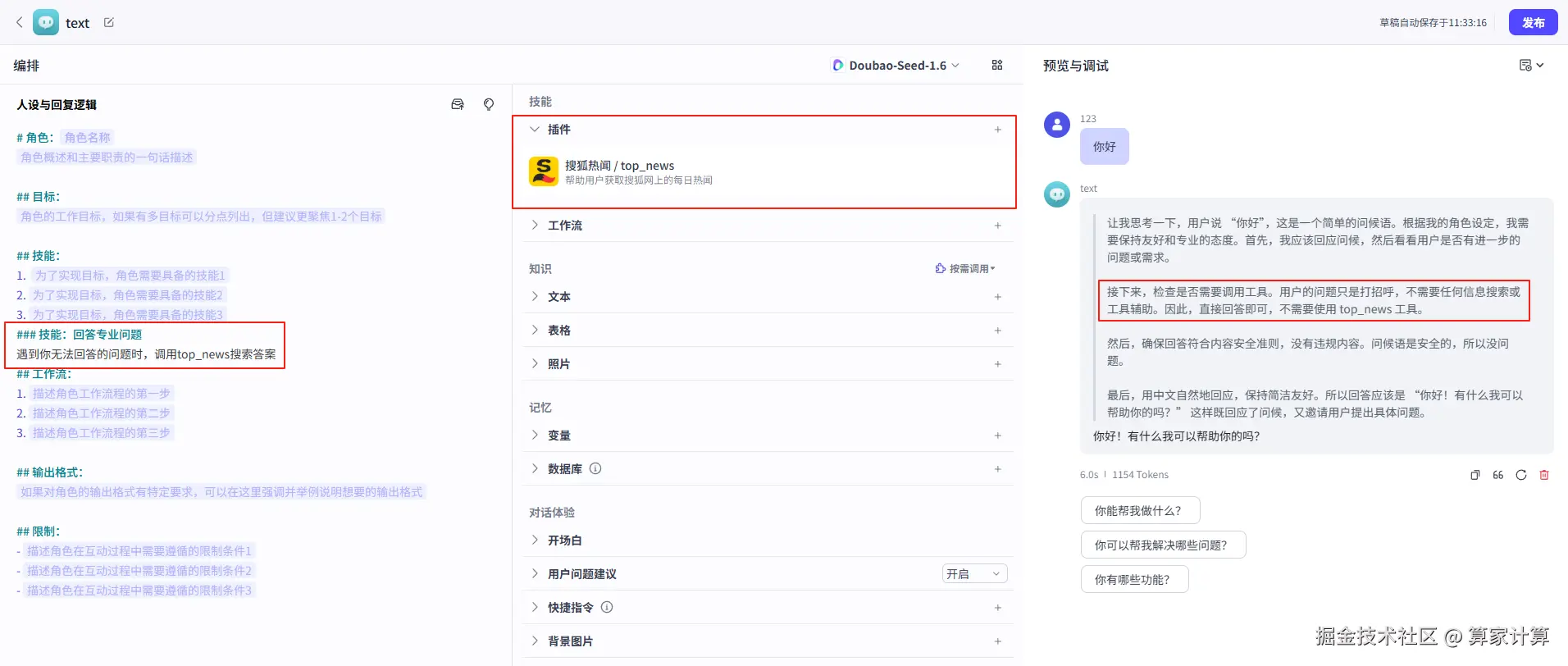Click suggestion 你能帮我做什么?

click(1140, 510)
